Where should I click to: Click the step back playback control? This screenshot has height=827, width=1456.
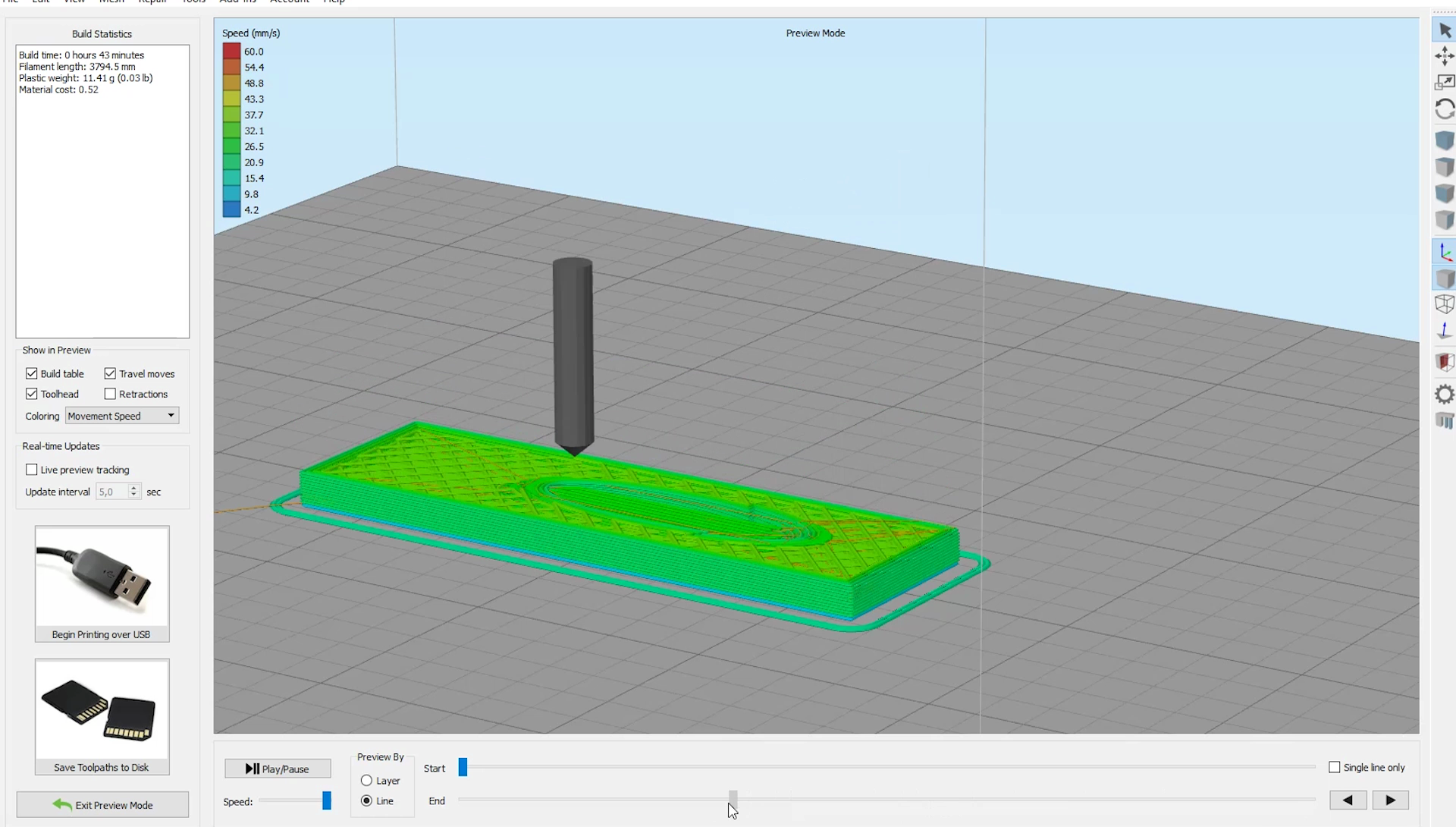pyautogui.click(x=1348, y=799)
